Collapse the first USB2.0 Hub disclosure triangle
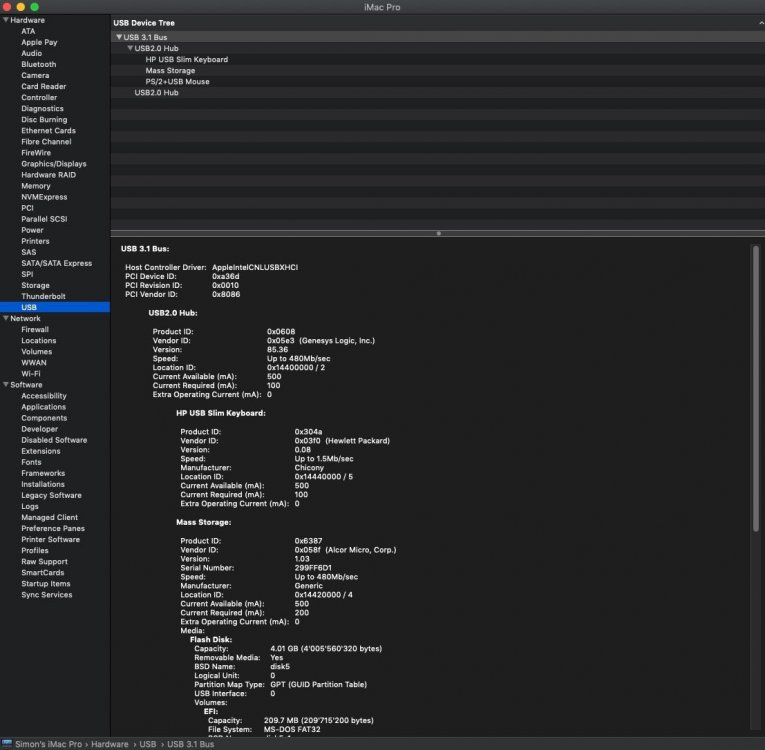Image resolution: width=765 pixels, height=750 pixels. [x=130, y=48]
